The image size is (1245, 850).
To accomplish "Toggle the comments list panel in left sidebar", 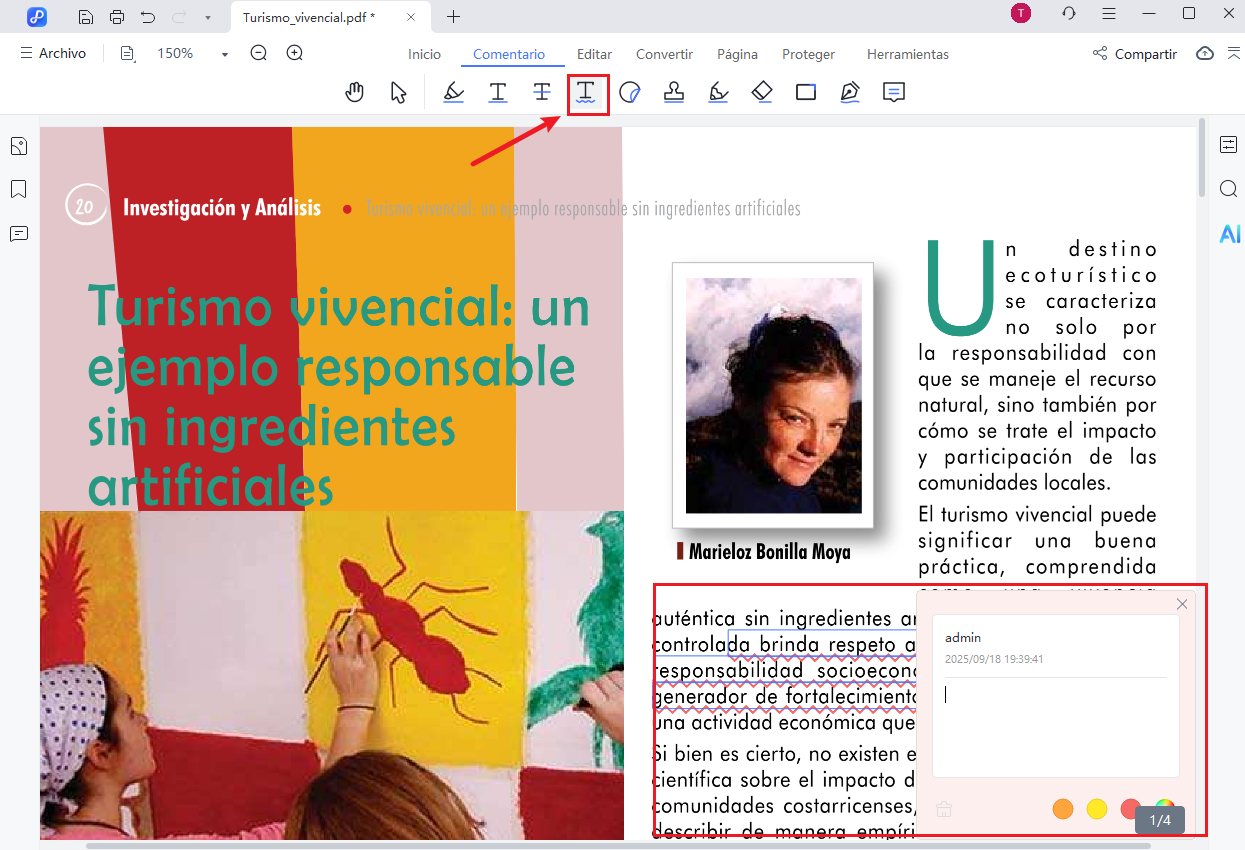I will click(18, 234).
